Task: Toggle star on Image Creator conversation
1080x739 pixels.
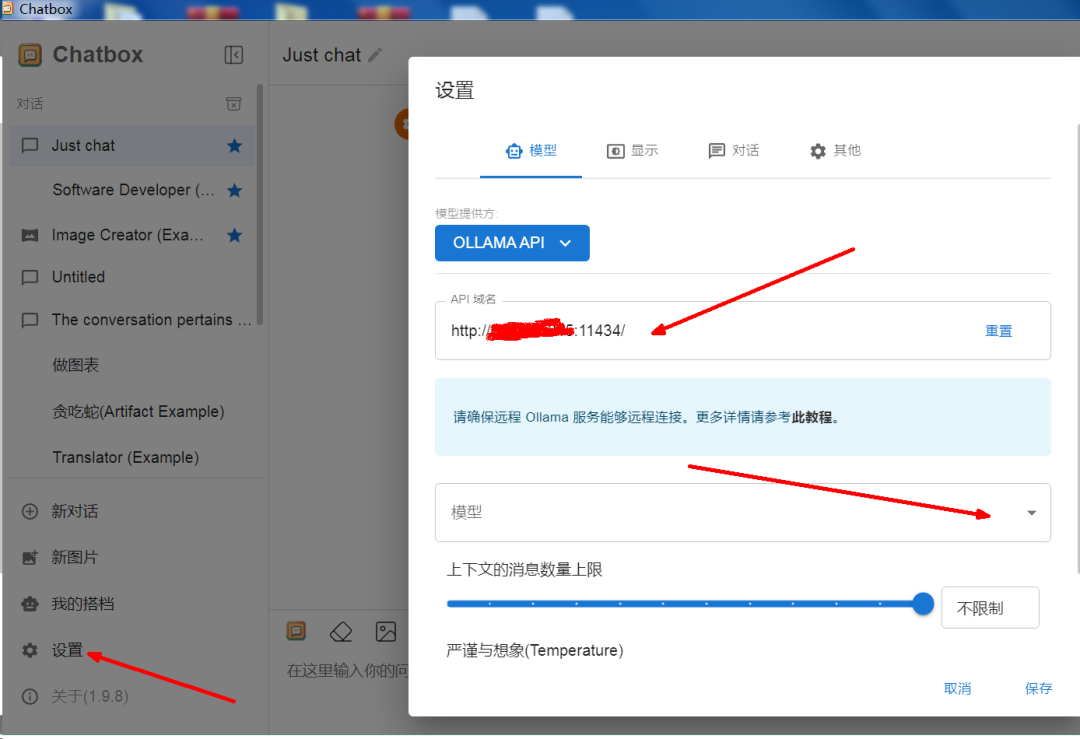Action: click(234, 235)
